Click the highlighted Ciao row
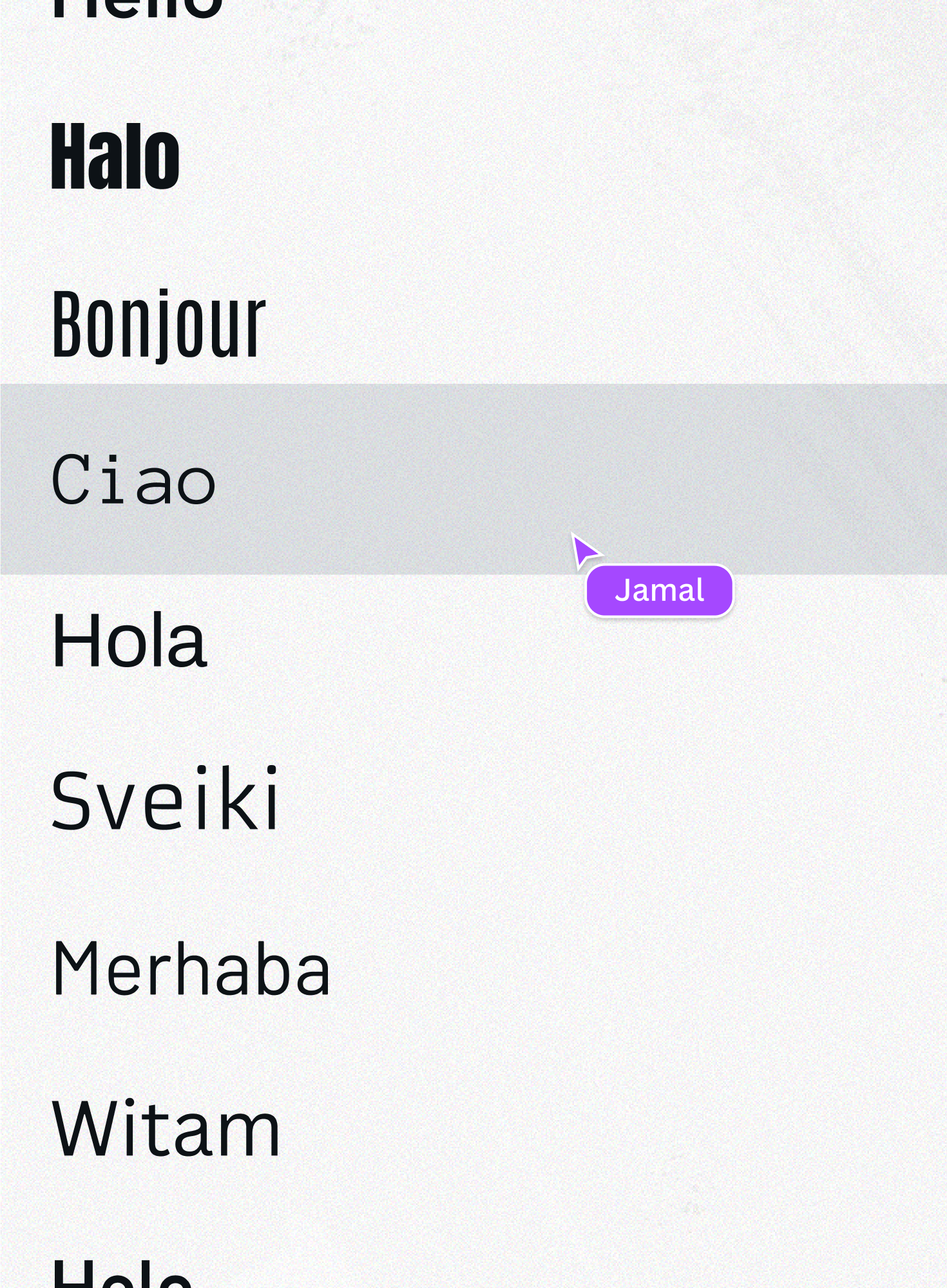The height and width of the screenshot is (1288, 947). click(473, 479)
